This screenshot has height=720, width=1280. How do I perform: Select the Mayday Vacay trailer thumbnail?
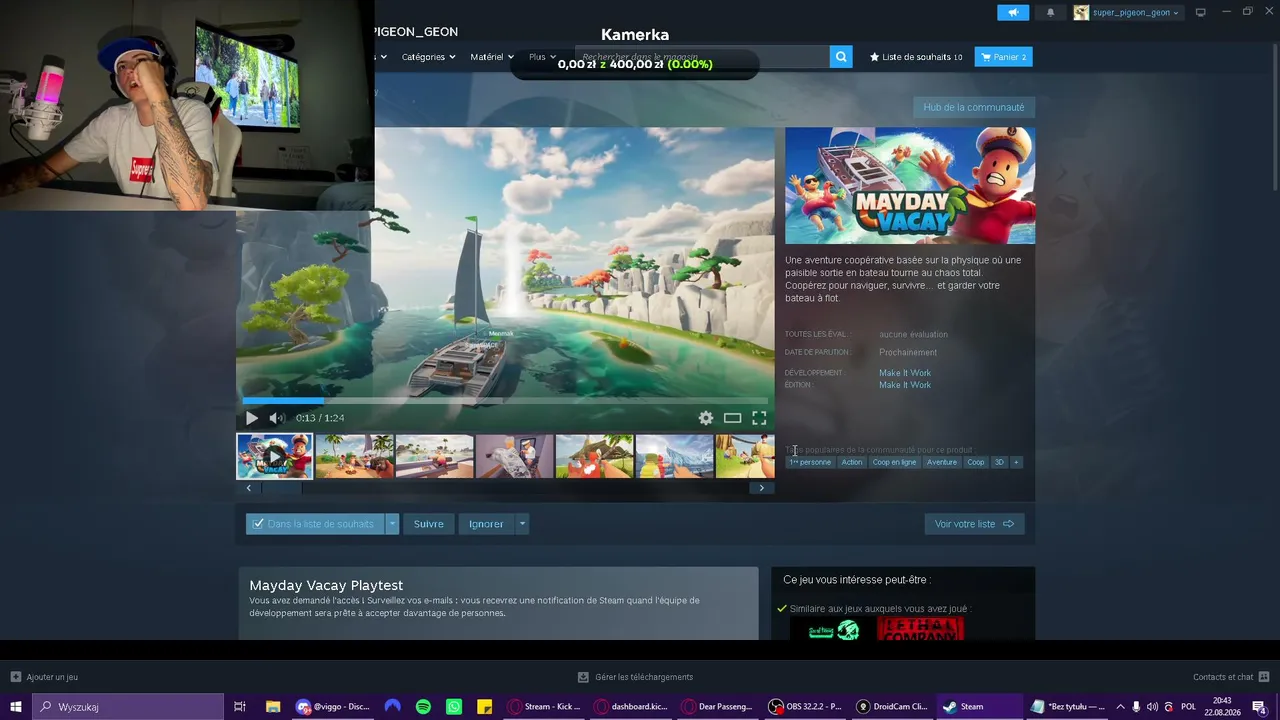coord(275,456)
